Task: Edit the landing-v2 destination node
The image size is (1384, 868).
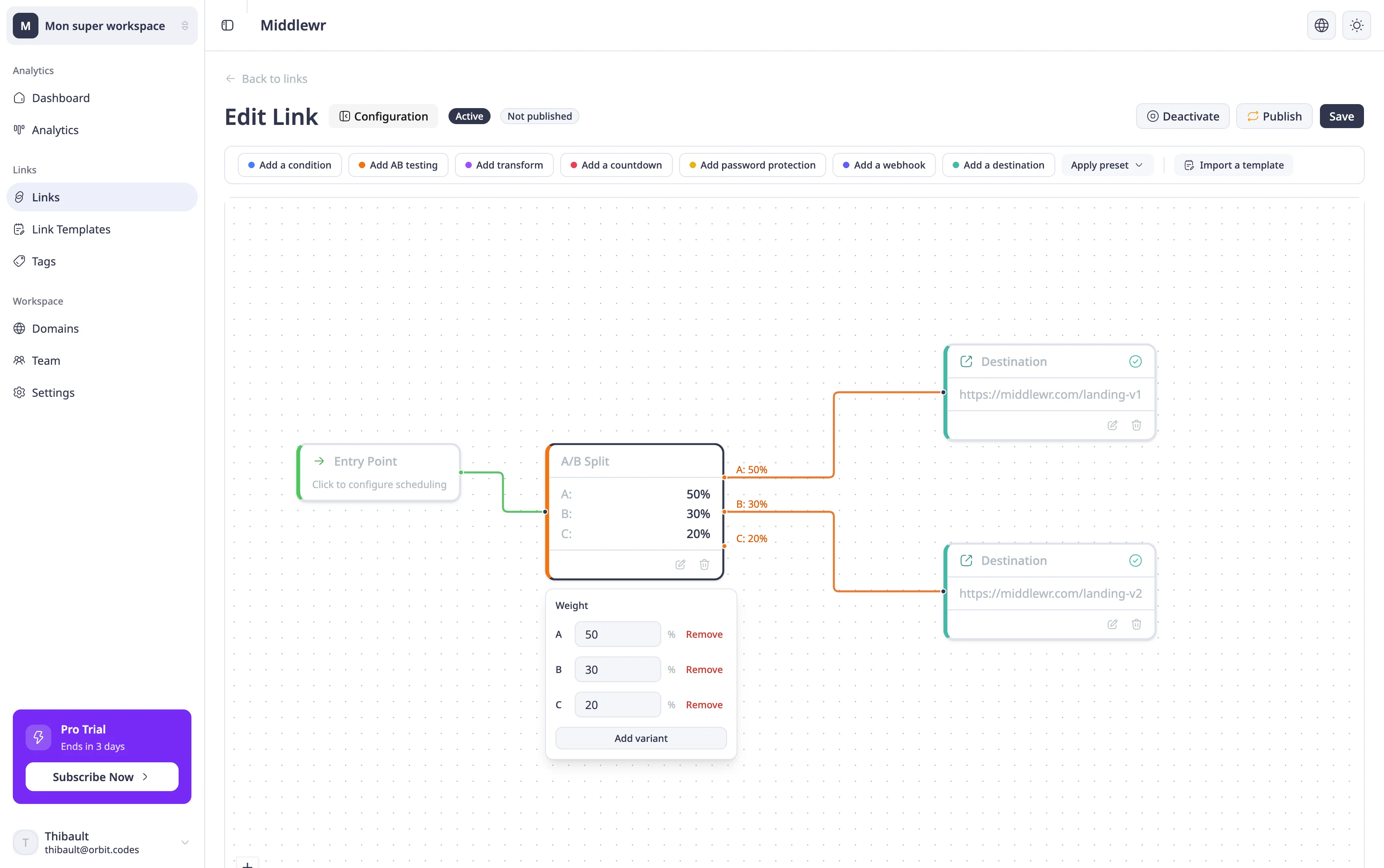Action: pos(1112,624)
